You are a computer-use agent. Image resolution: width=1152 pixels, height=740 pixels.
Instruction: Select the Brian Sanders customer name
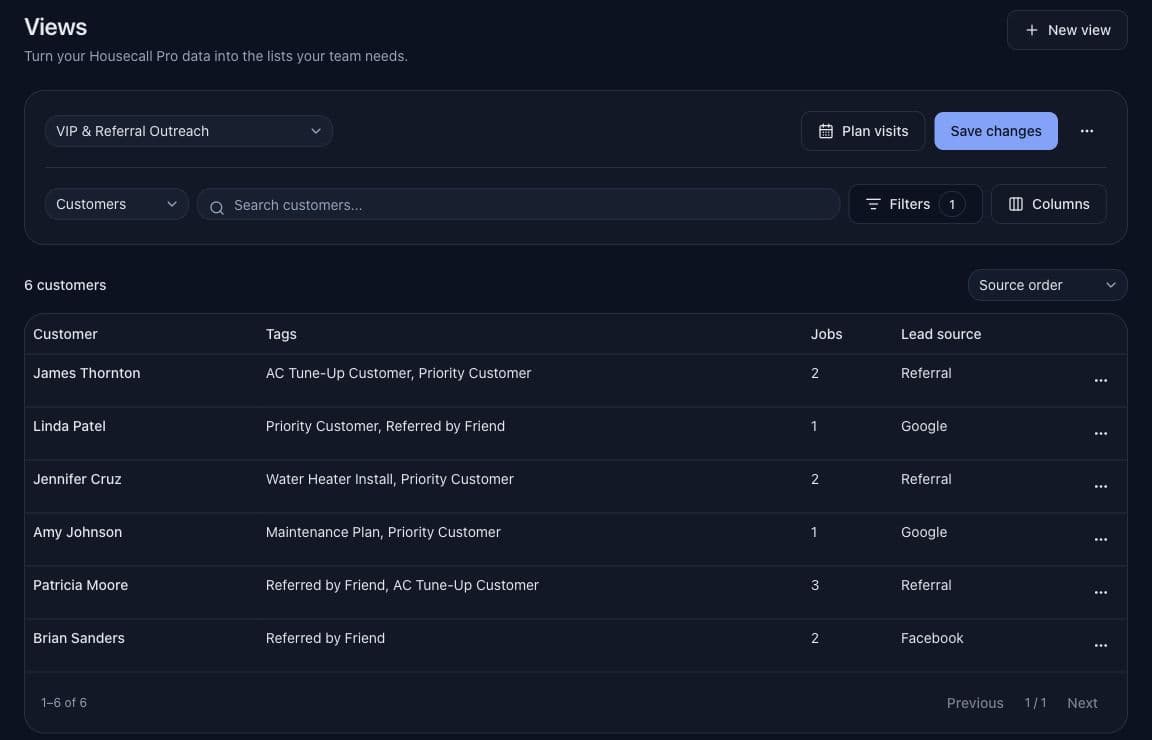(x=79, y=638)
